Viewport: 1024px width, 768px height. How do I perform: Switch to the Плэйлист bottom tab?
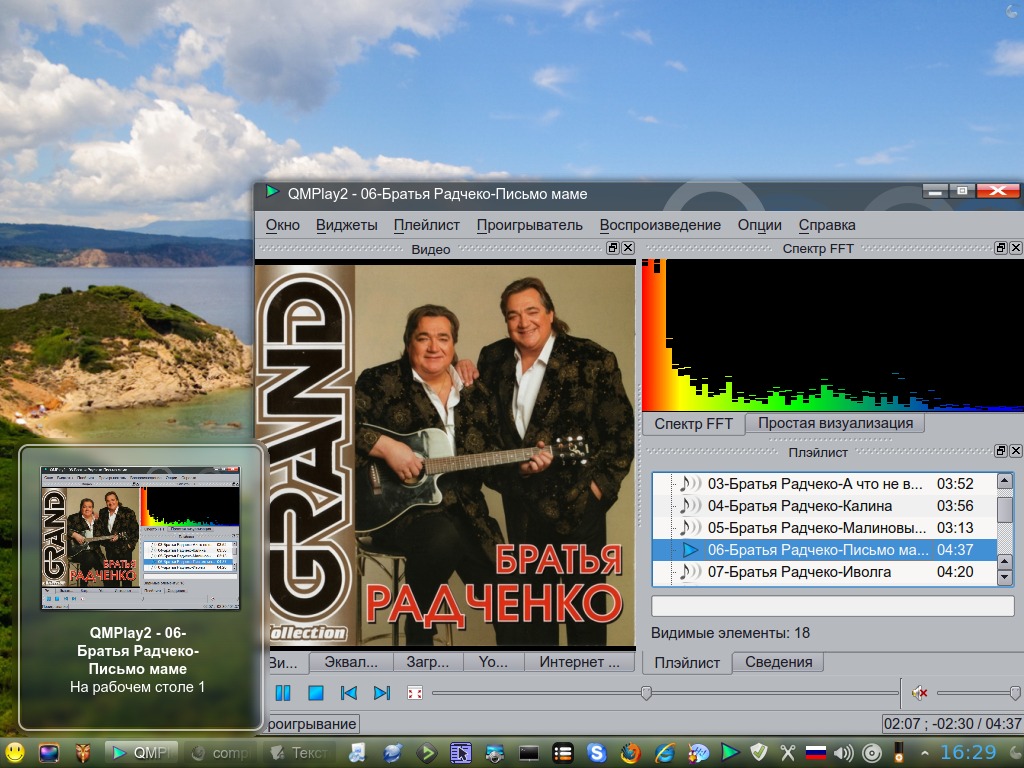(687, 663)
